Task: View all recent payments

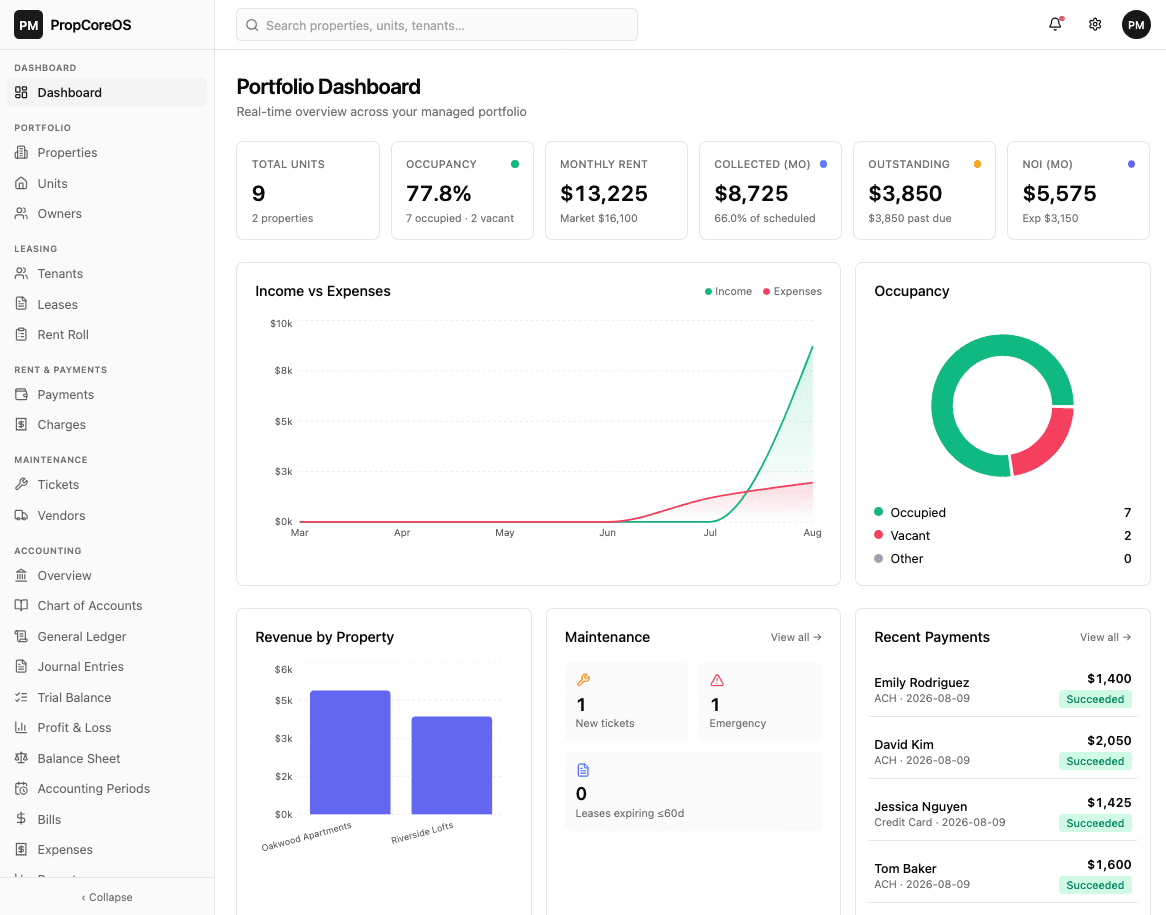Action: tap(1105, 638)
